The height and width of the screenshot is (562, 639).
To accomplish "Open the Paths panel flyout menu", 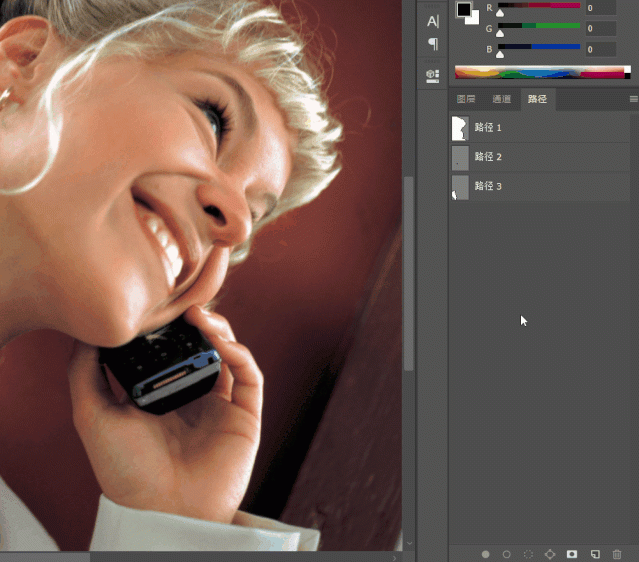I will [633, 99].
